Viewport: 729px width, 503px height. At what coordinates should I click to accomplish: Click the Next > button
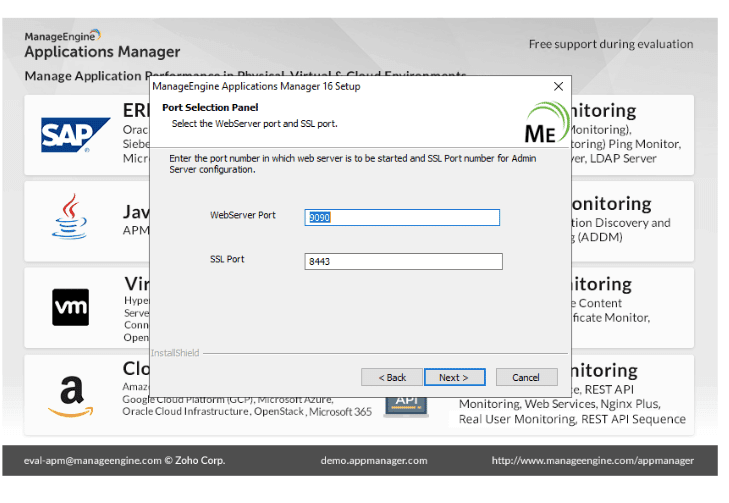454,377
